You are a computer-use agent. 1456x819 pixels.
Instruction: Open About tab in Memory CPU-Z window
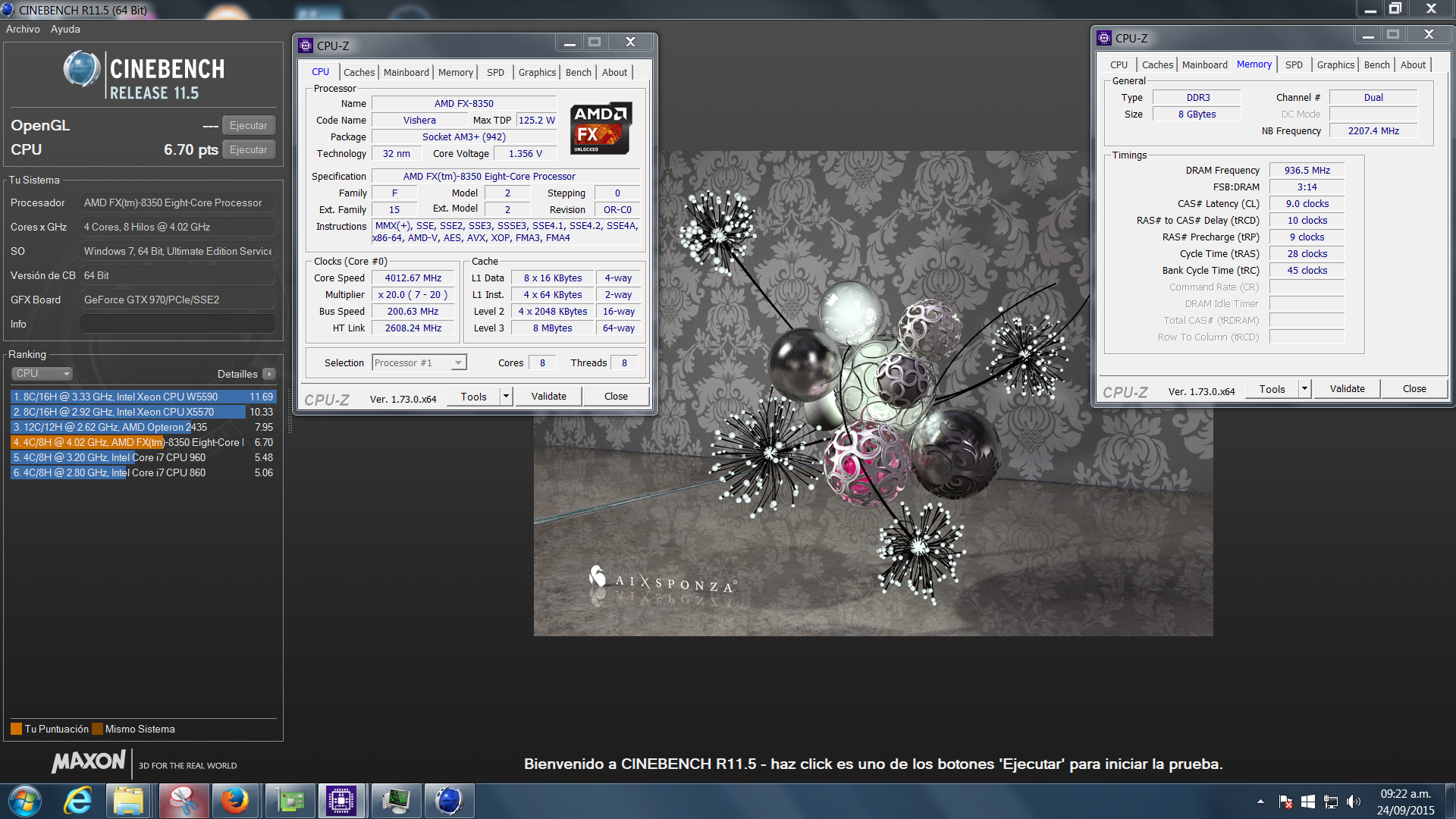click(1413, 64)
